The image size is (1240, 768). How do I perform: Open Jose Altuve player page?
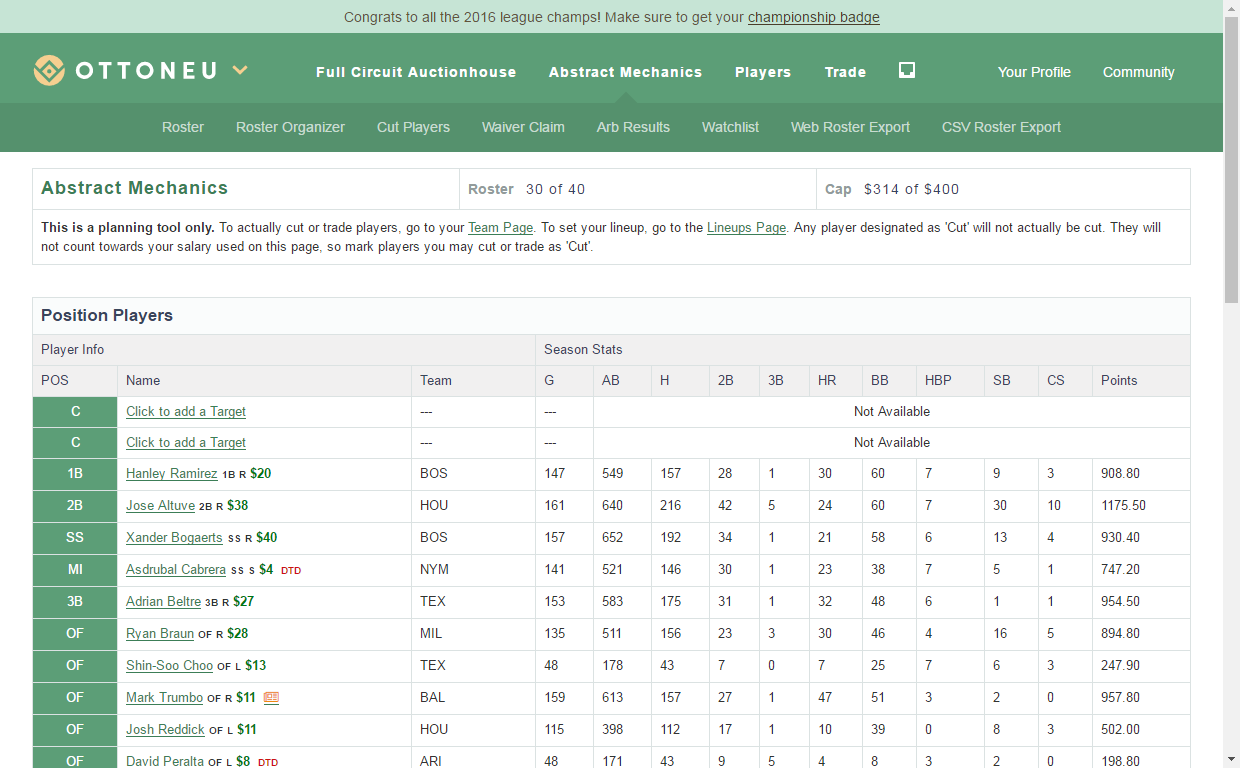[160, 506]
